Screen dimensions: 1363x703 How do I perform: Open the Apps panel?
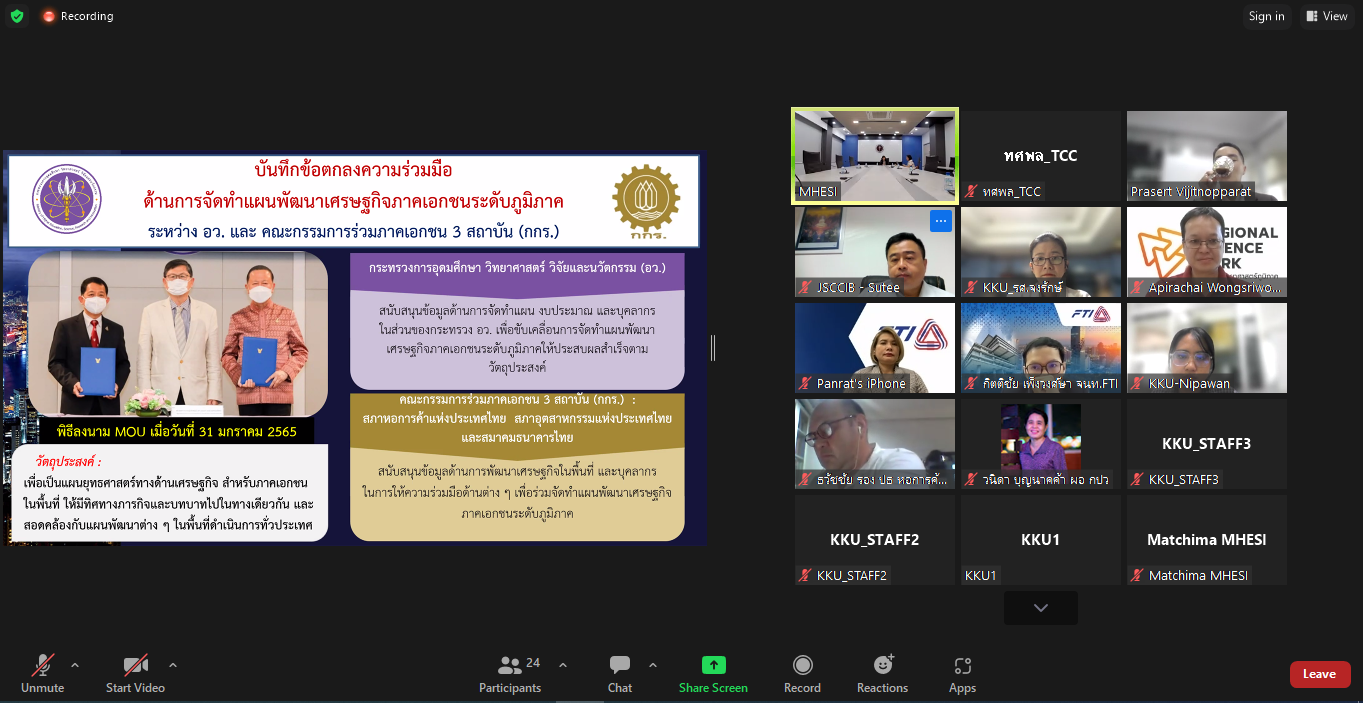pos(962,666)
